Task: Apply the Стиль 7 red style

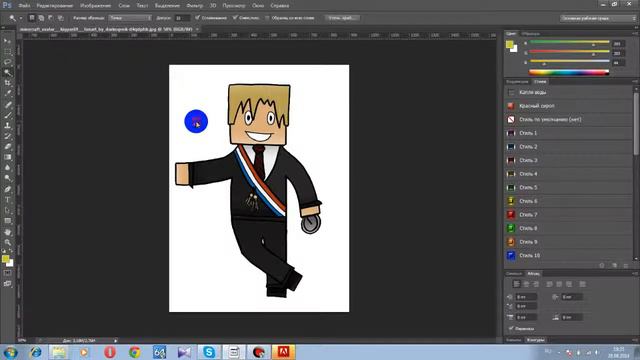Action: [x=569, y=214]
